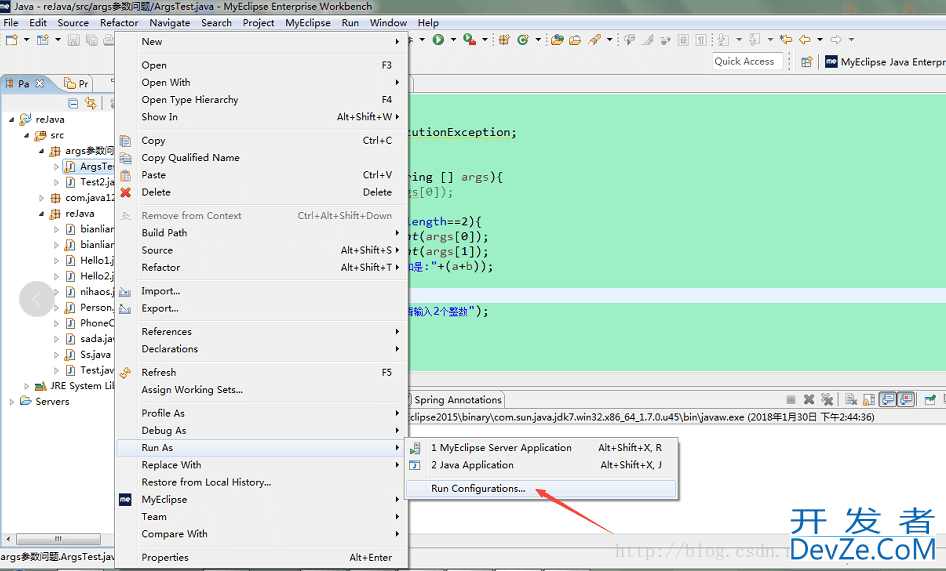Click the Run green play toolbar icon
This screenshot has width=946, height=571.
439,39
